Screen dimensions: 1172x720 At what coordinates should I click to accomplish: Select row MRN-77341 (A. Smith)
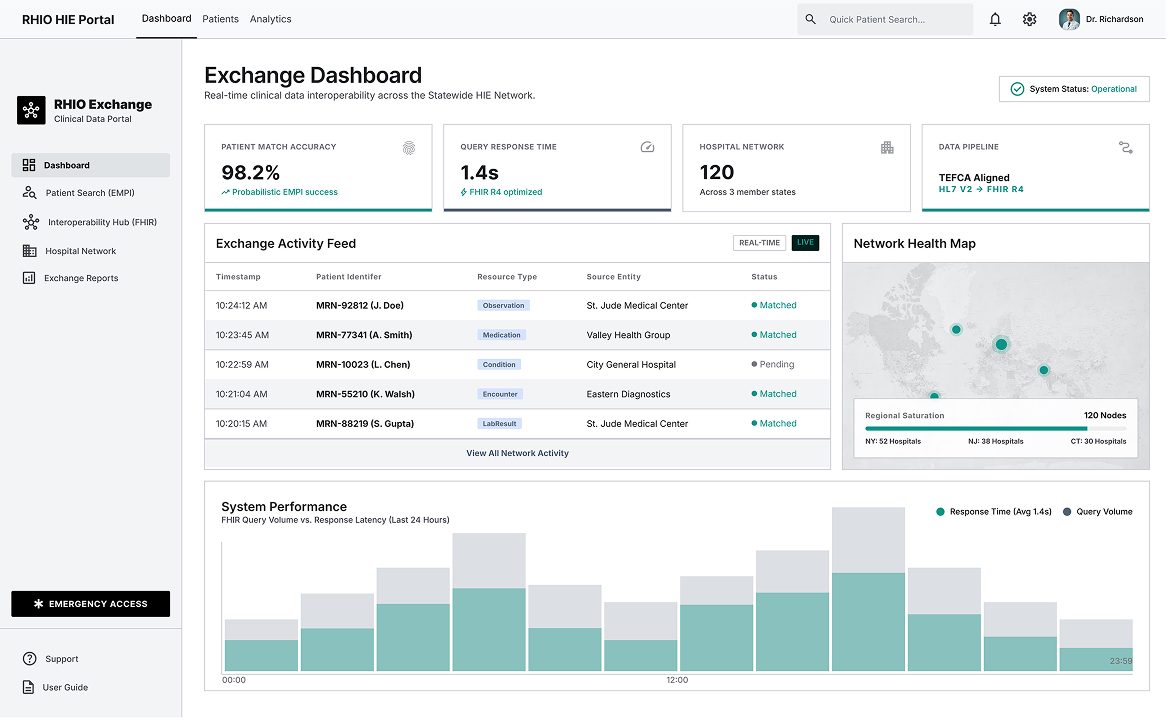point(520,336)
